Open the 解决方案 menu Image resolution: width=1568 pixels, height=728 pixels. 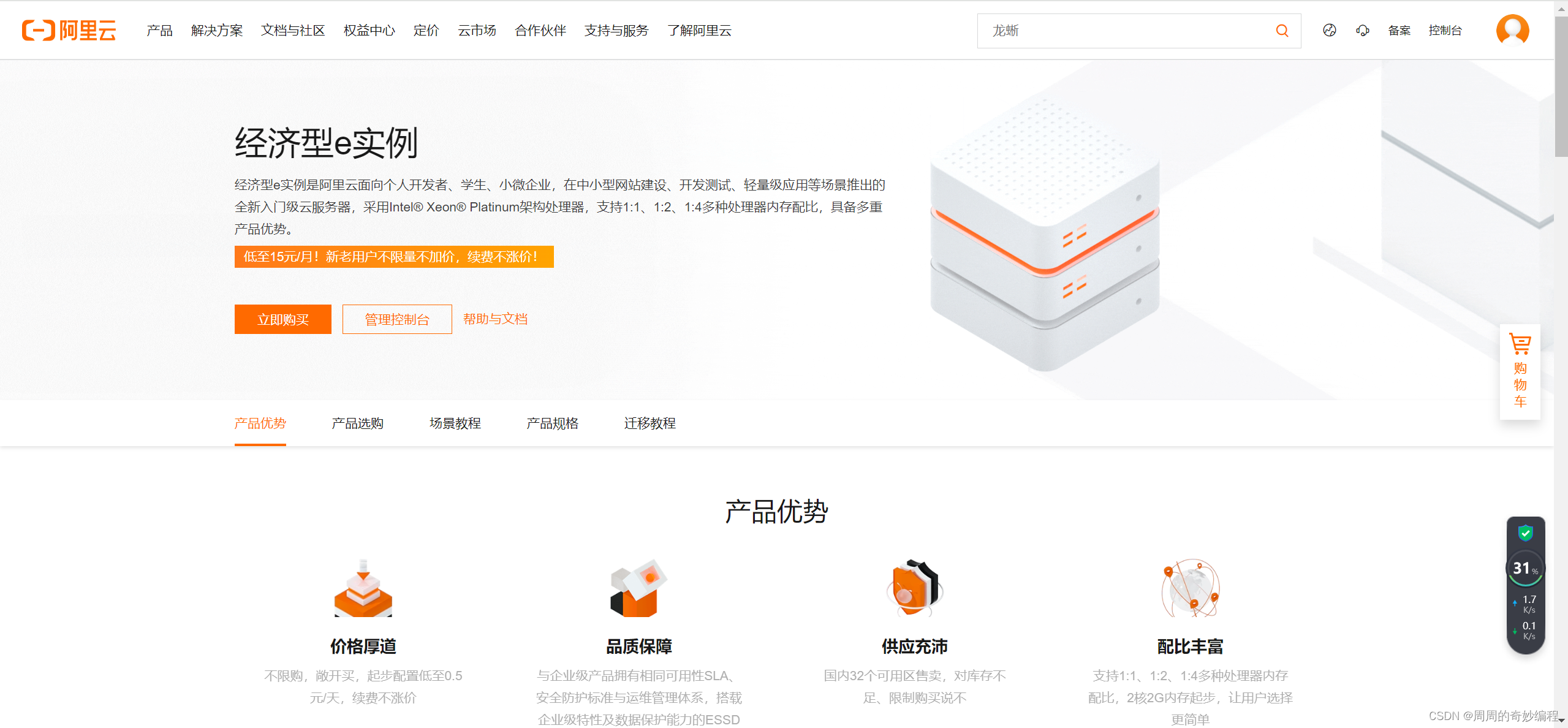217,30
